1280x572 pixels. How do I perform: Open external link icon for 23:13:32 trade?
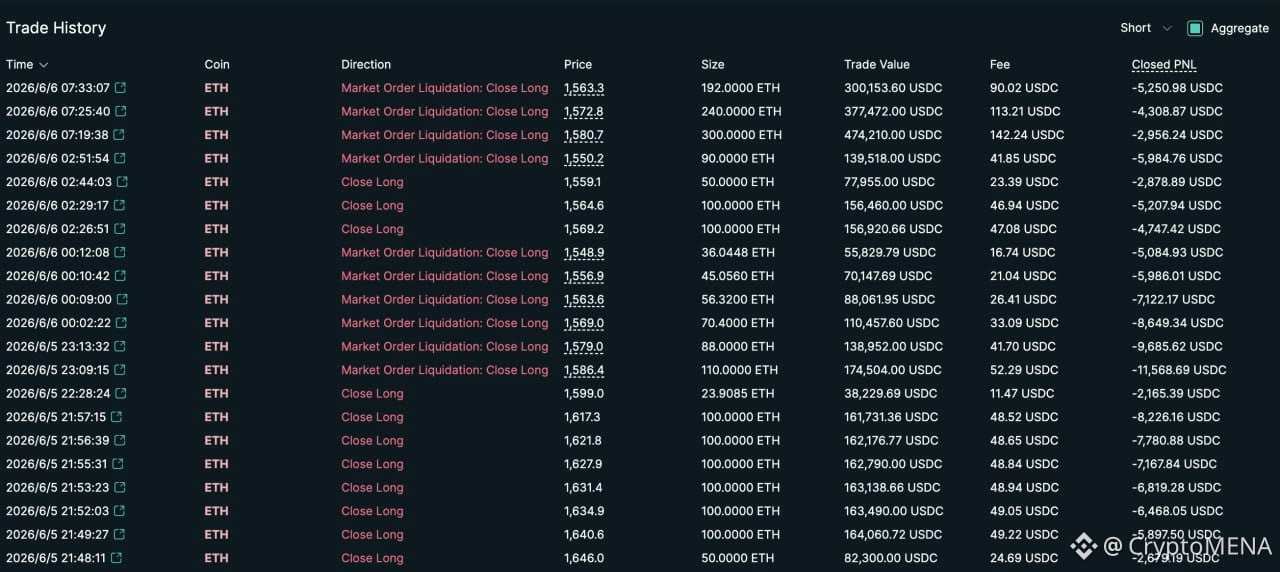tap(120, 346)
